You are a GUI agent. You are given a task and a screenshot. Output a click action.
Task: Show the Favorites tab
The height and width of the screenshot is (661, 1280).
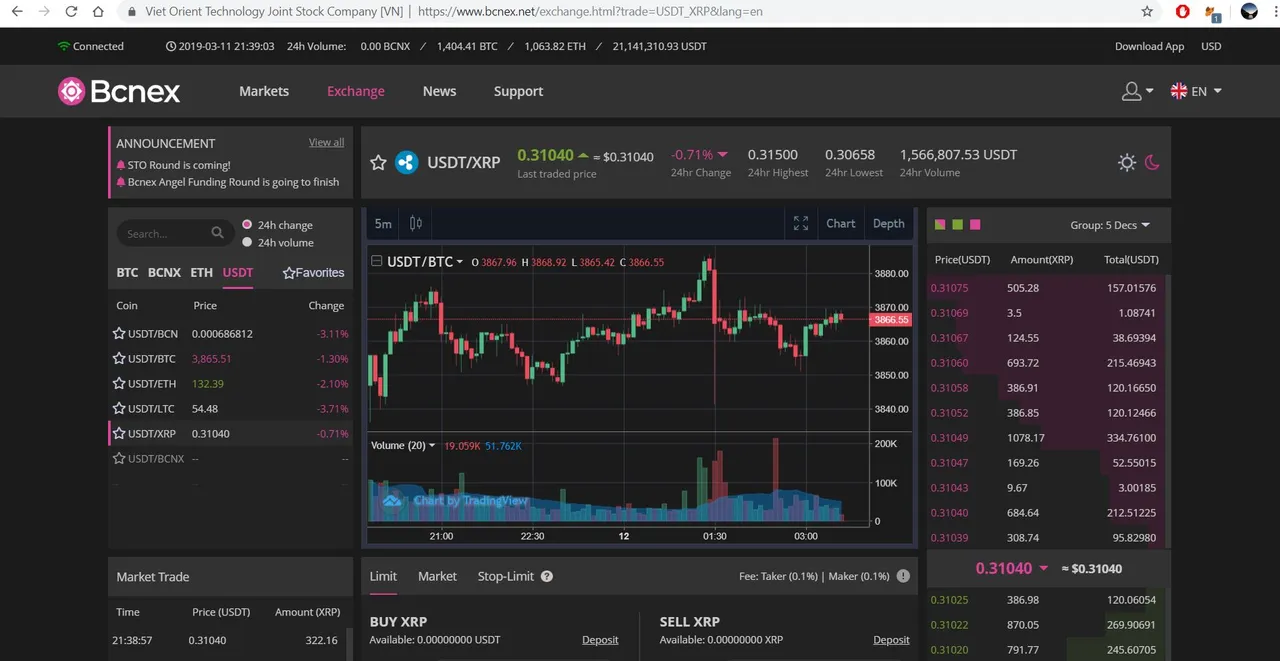coord(313,273)
